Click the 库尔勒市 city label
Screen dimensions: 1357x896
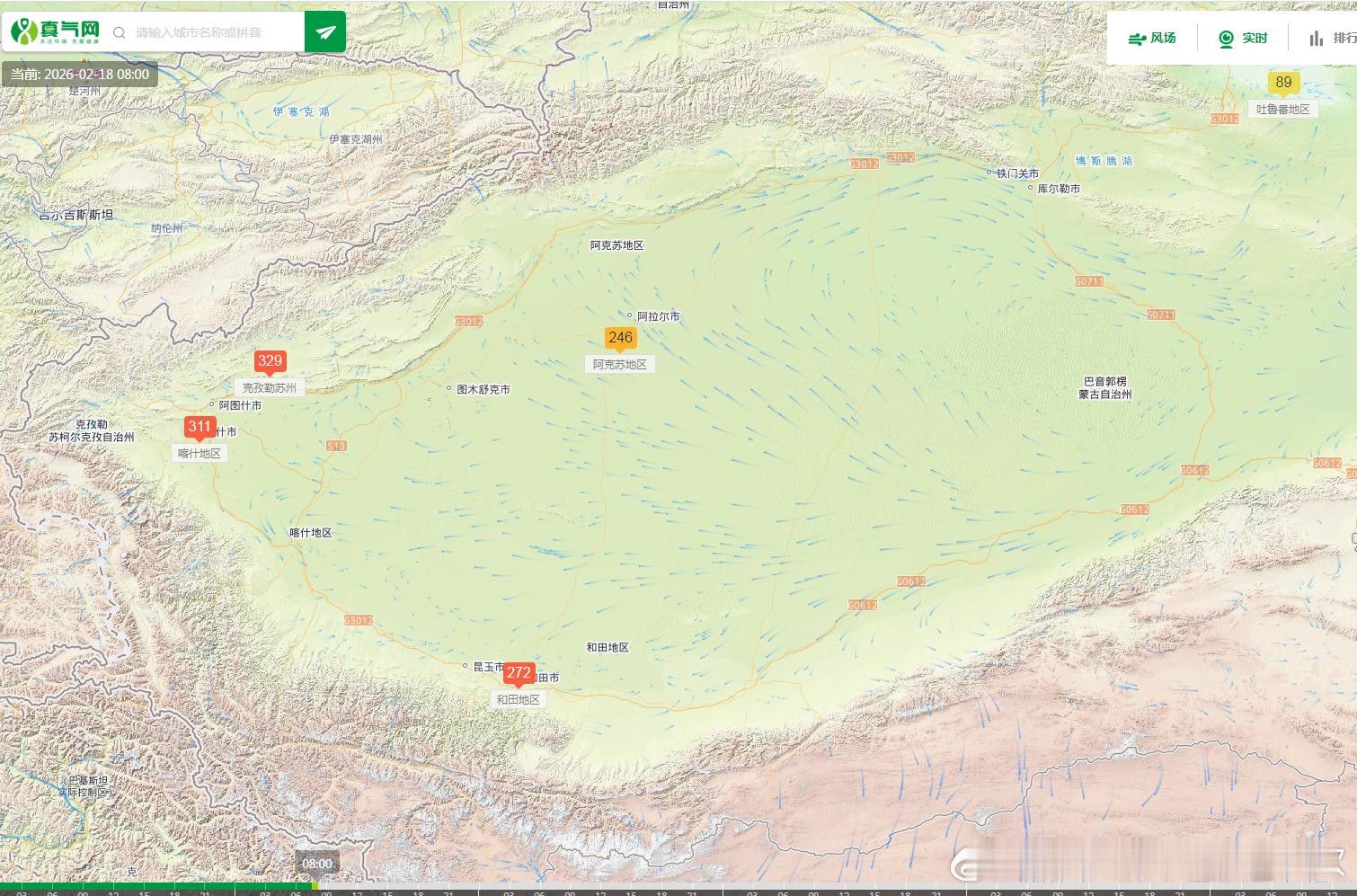pos(1059,189)
